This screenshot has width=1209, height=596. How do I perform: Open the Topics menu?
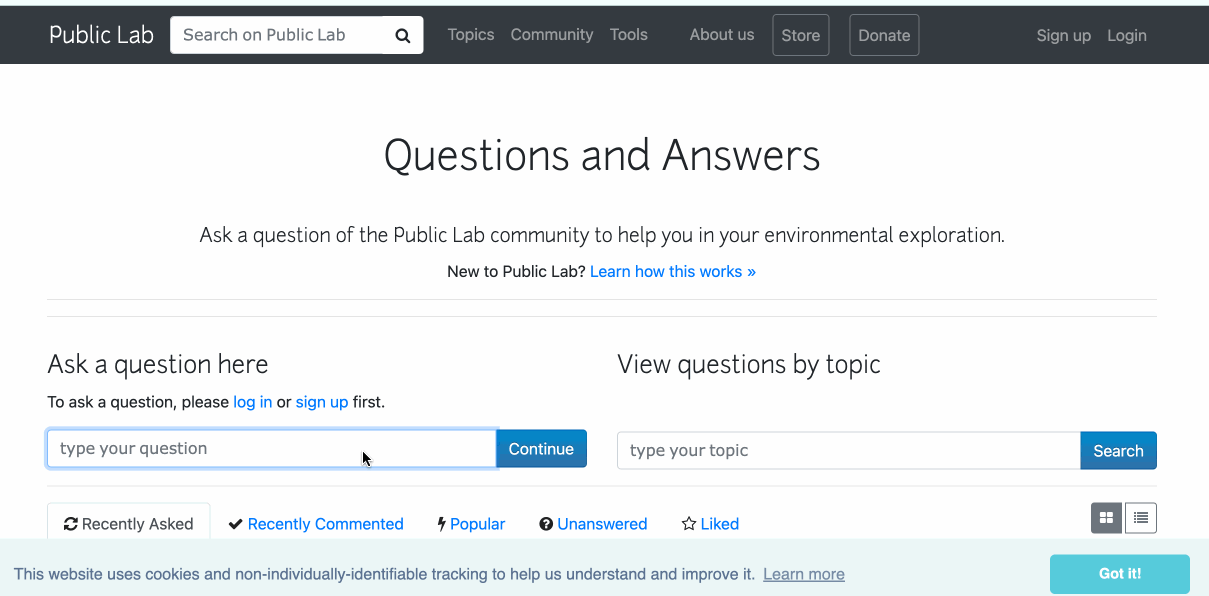[x=470, y=34]
